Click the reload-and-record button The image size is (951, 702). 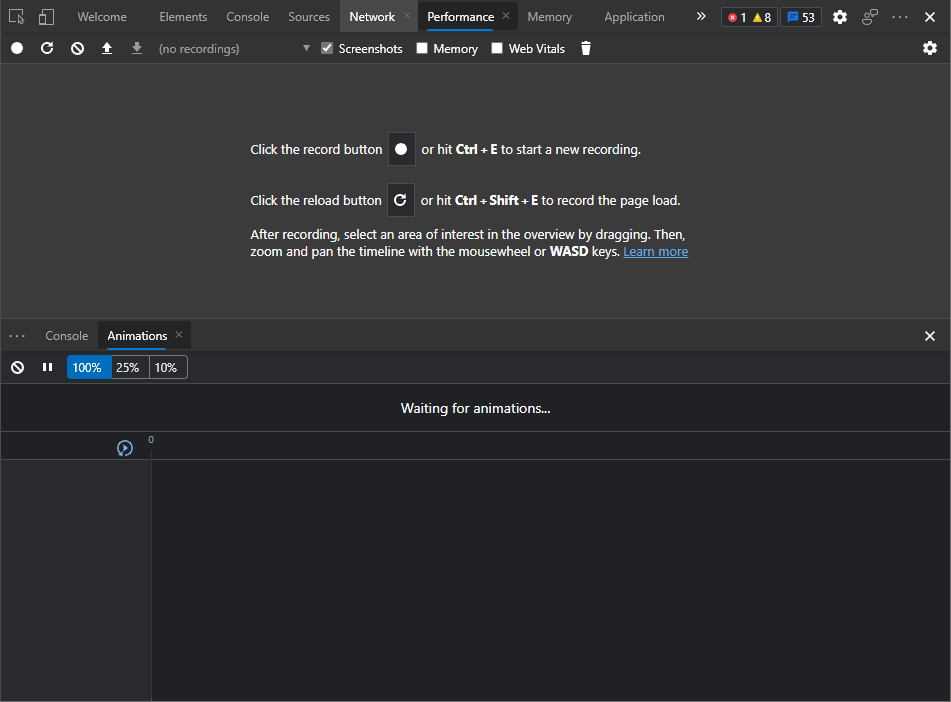tap(46, 48)
